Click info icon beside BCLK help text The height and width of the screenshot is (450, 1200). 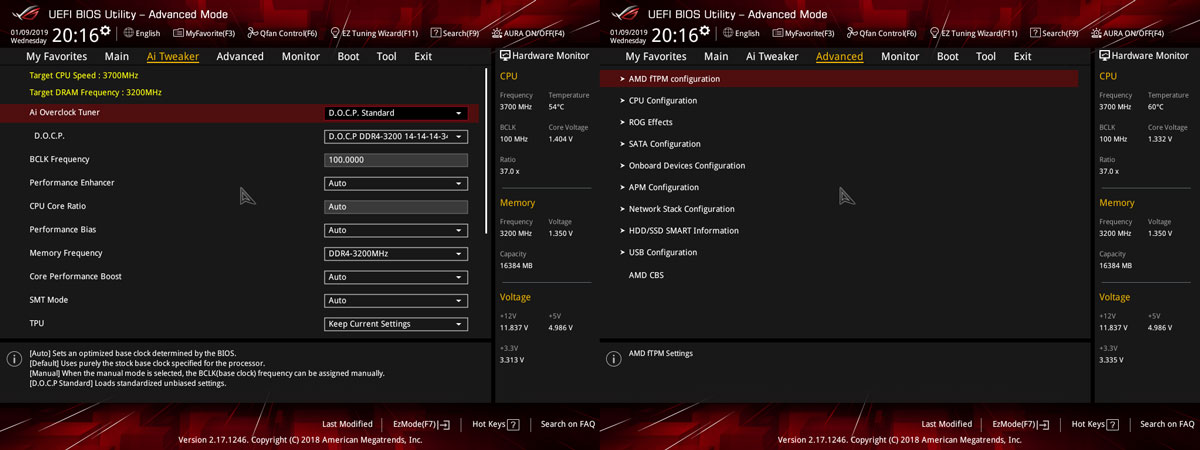coord(15,358)
